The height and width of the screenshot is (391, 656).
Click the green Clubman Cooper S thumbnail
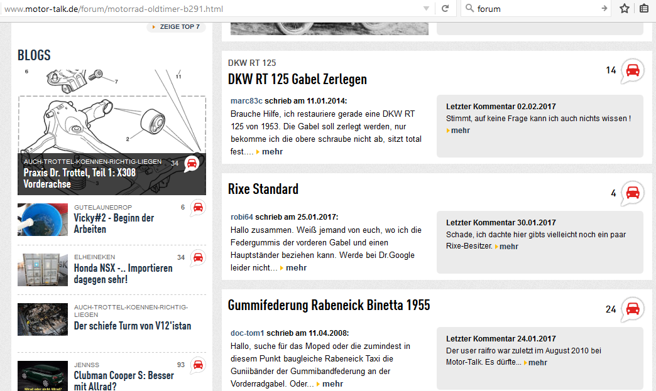43,376
